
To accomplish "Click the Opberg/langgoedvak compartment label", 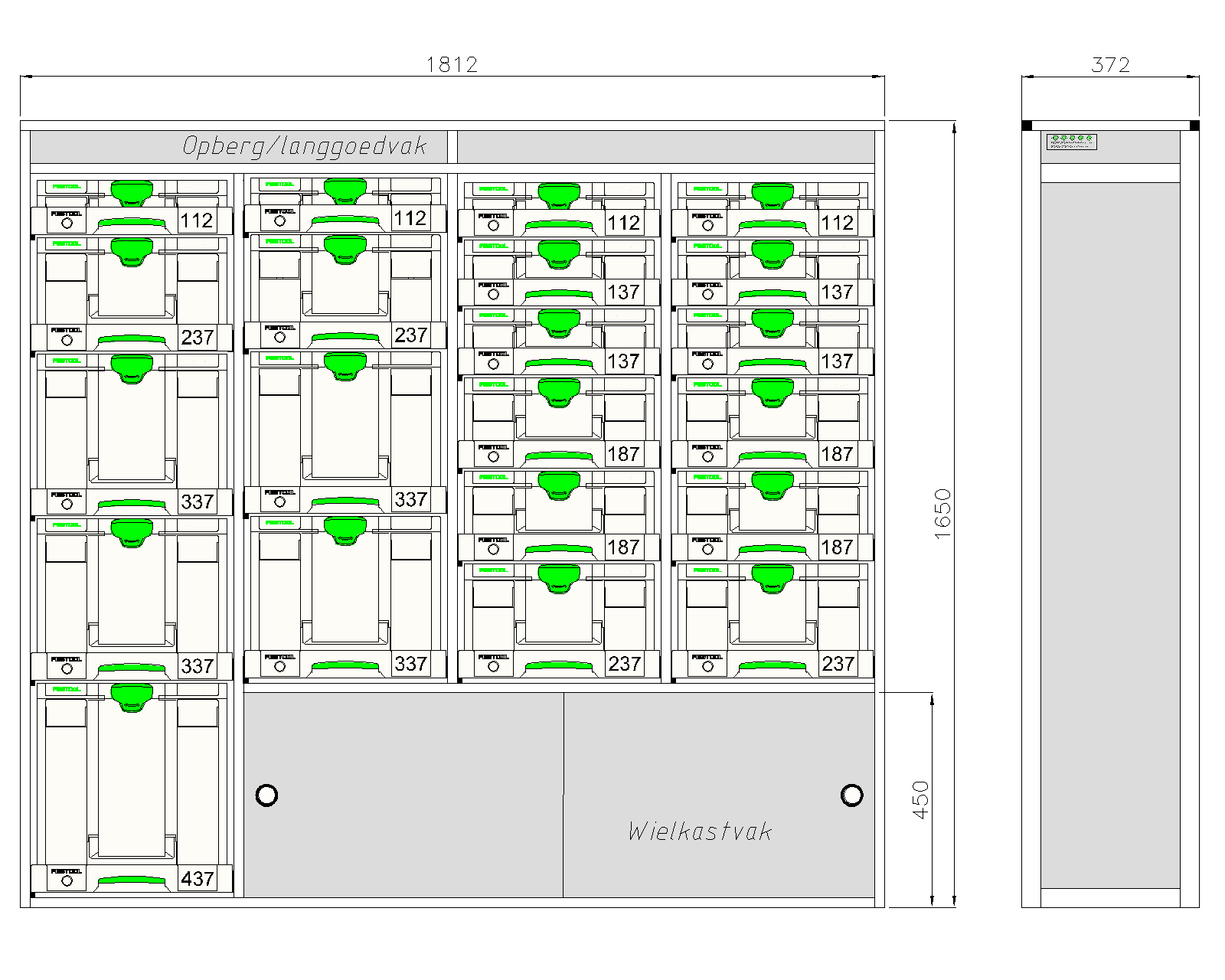I will click(304, 146).
